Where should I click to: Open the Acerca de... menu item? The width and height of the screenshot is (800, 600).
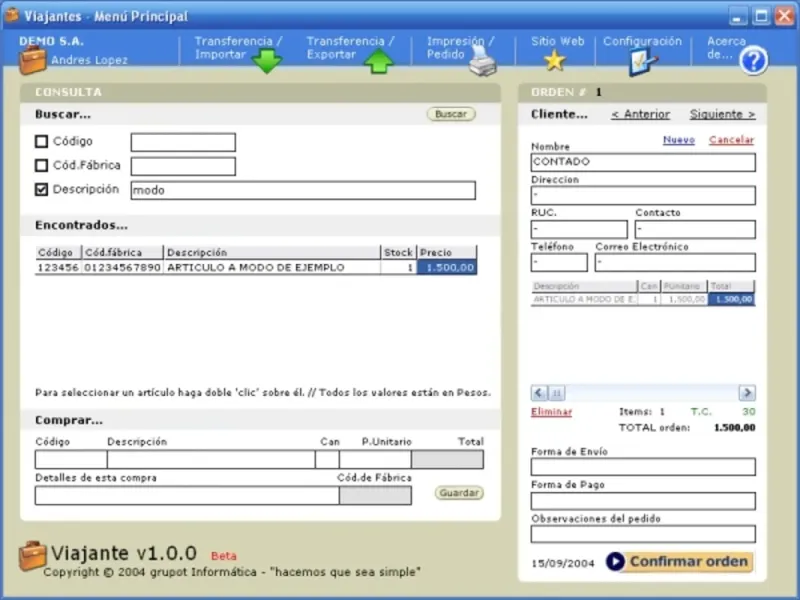coord(726,47)
